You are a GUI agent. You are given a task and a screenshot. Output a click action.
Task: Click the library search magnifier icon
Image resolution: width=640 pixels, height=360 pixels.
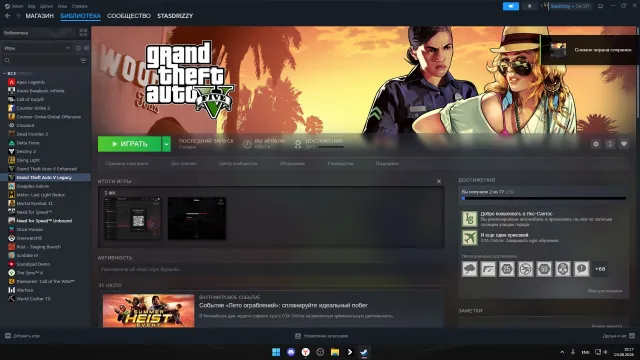coord(7,60)
